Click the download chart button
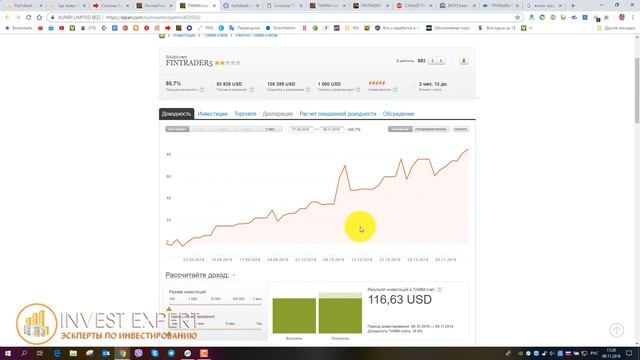Screen dimensions: 640x360 [460, 129]
